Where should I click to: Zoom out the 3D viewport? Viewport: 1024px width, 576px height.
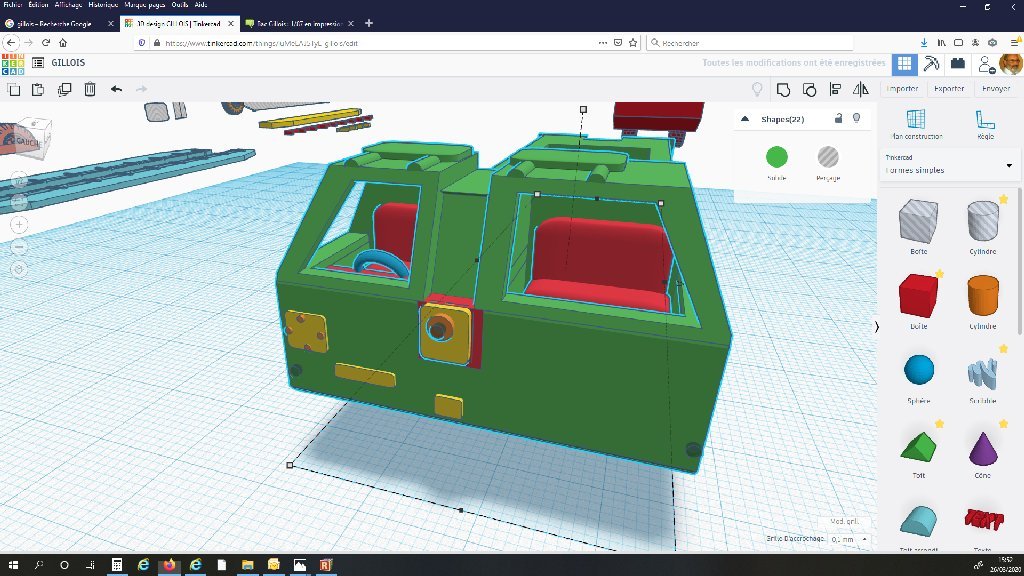[x=20, y=248]
